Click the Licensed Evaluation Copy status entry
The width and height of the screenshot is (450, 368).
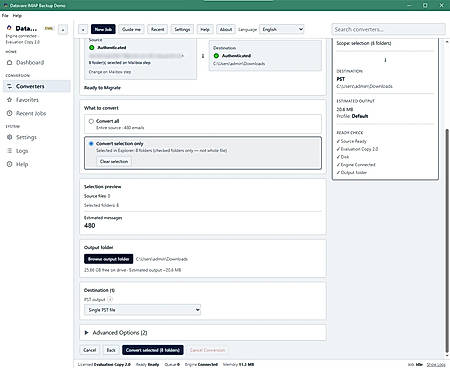pos(104,365)
